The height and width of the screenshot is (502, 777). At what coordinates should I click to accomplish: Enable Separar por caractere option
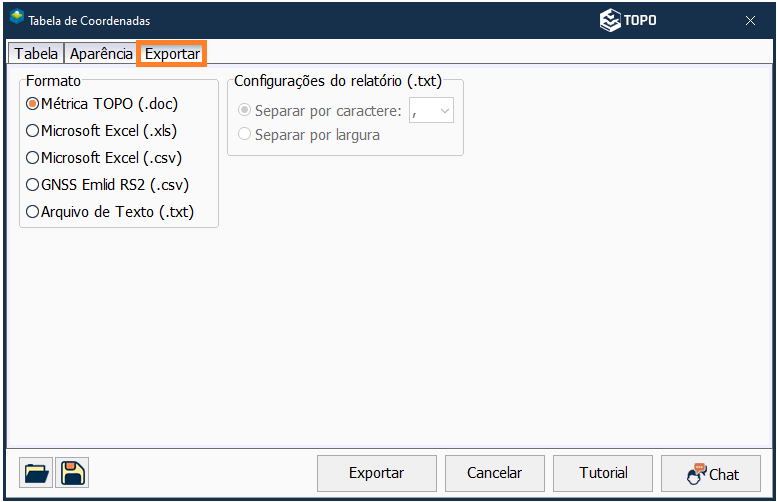pos(245,110)
